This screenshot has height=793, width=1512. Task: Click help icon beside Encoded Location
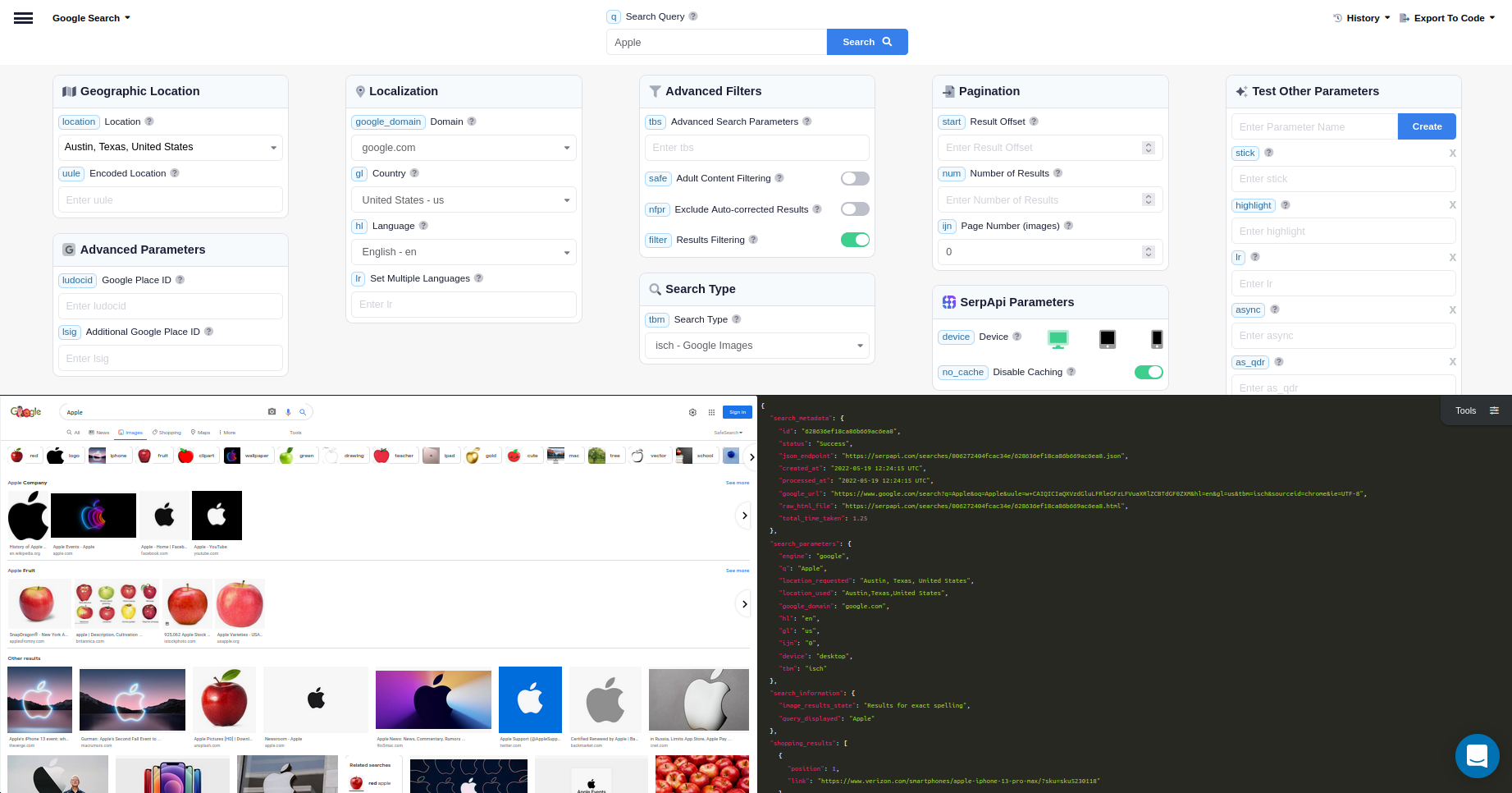(x=175, y=173)
